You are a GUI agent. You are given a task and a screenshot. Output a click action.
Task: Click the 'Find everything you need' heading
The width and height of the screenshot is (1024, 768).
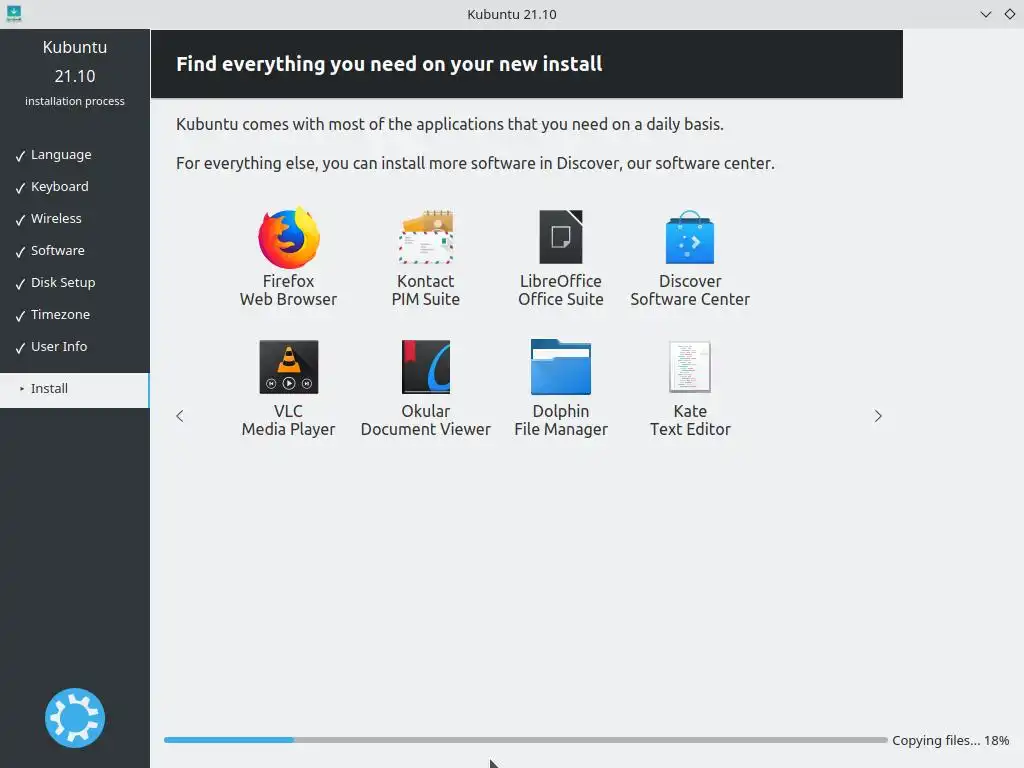[389, 64]
